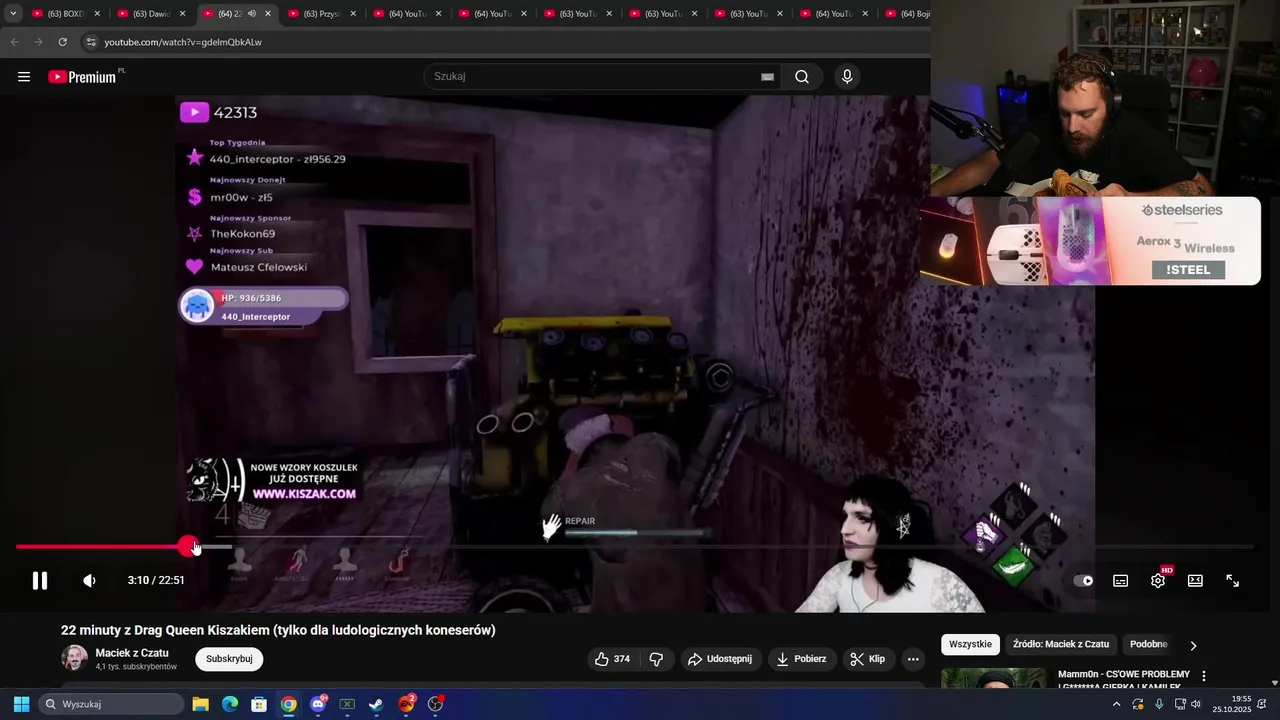The height and width of the screenshot is (720, 1280).
Task: Open the browser tab search dropdown
Action: click(13, 14)
